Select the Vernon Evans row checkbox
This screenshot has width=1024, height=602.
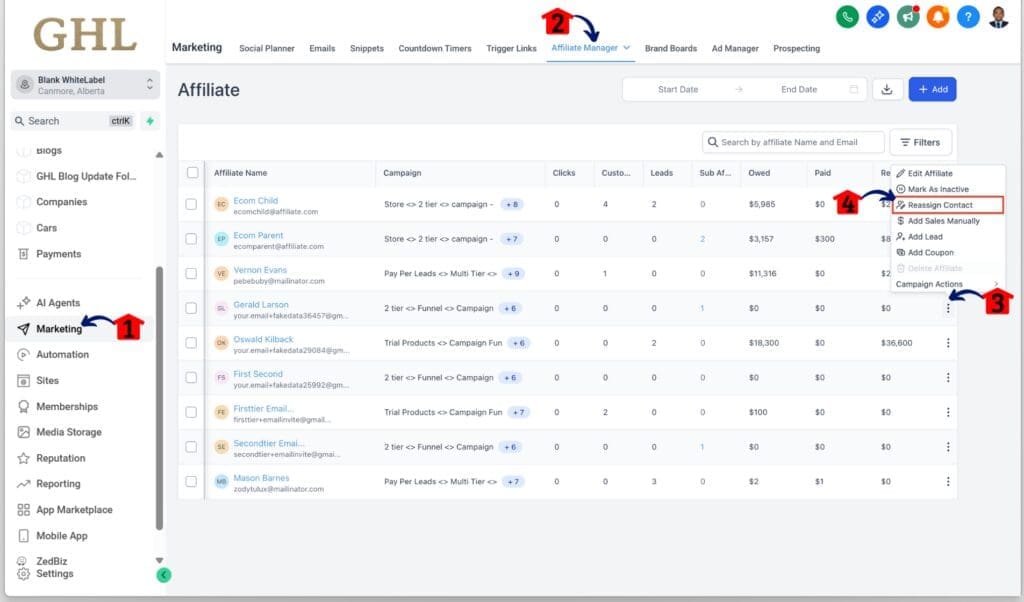(192, 274)
